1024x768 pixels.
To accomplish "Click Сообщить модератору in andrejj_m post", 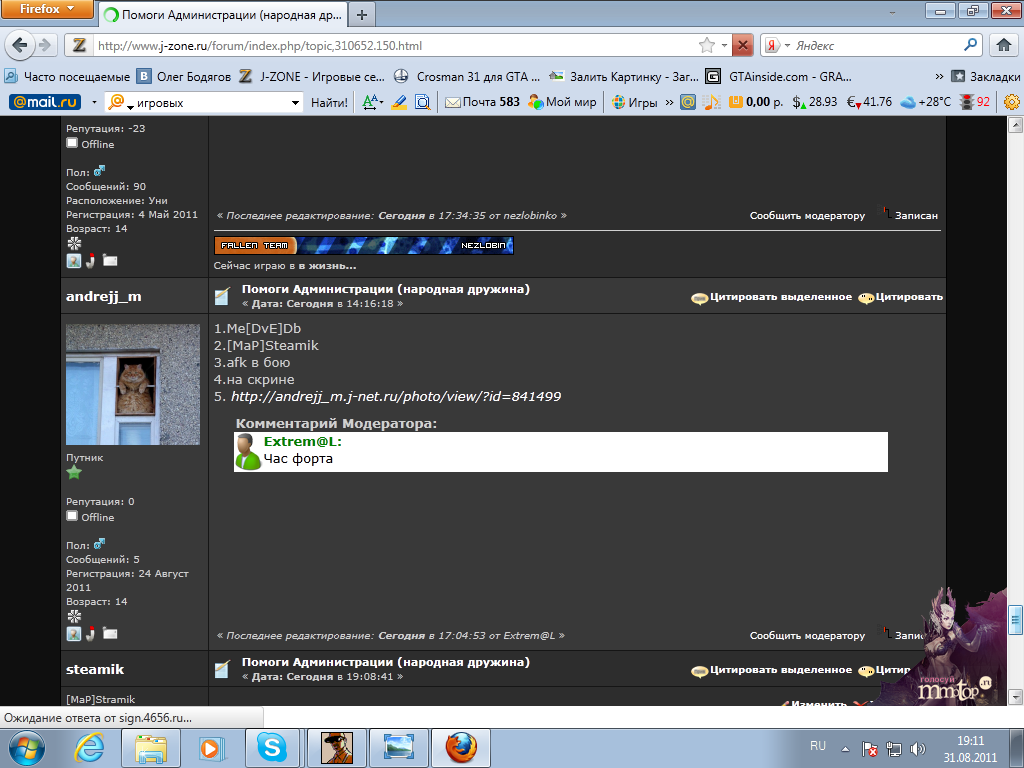I will tap(807, 635).
